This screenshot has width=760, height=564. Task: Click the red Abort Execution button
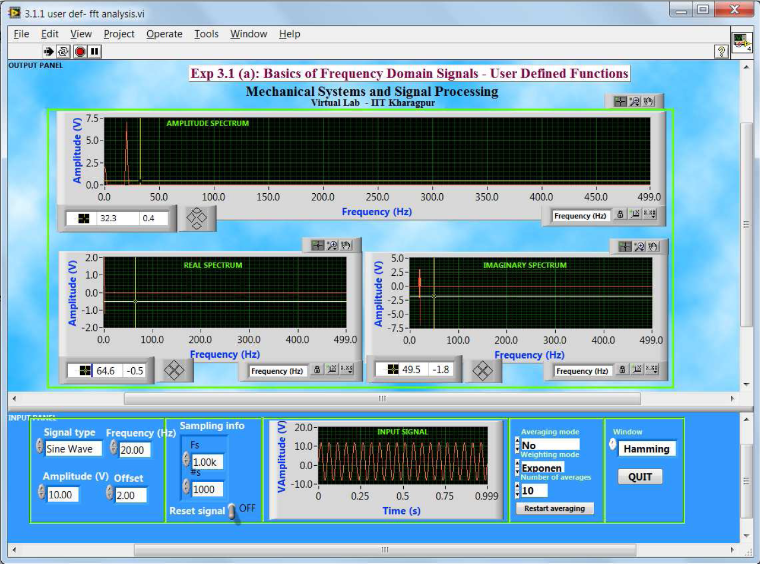click(x=80, y=51)
